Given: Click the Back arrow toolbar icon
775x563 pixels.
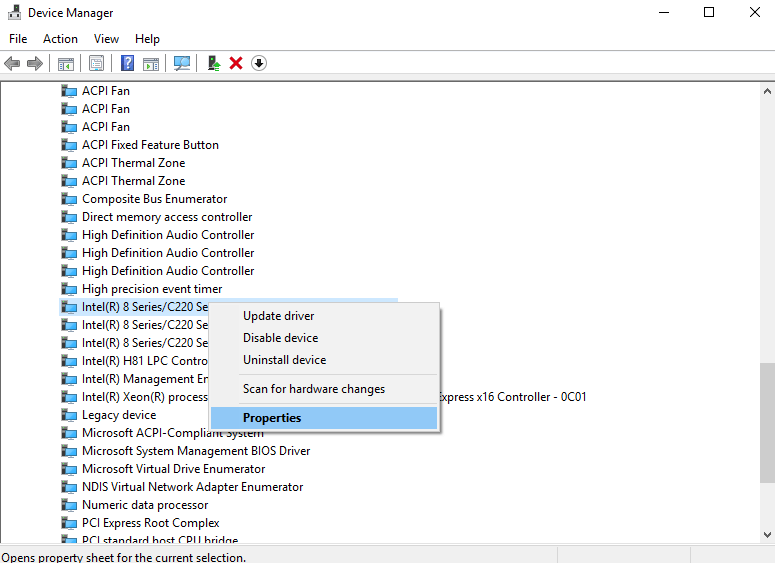Looking at the screenshot, I should (x=12, y=63).
